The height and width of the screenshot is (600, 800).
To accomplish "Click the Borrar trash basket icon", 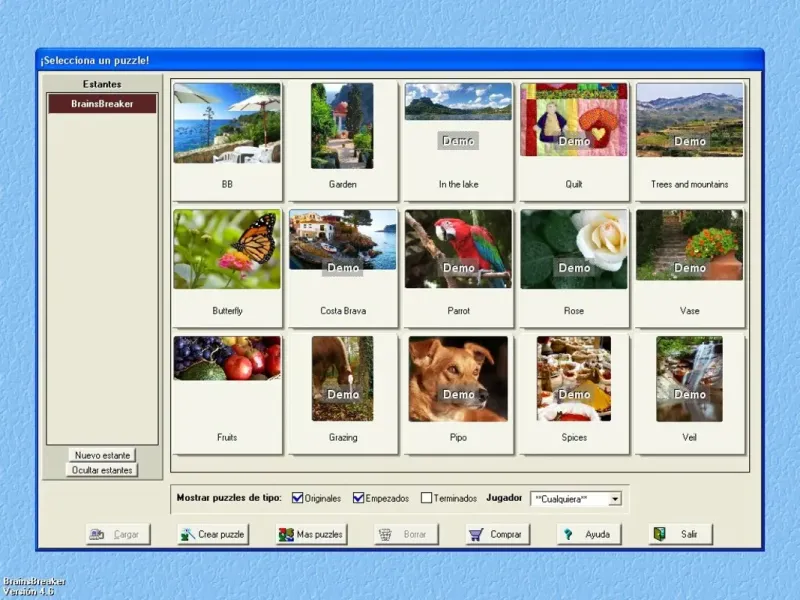I will click(x=385, y=534).
